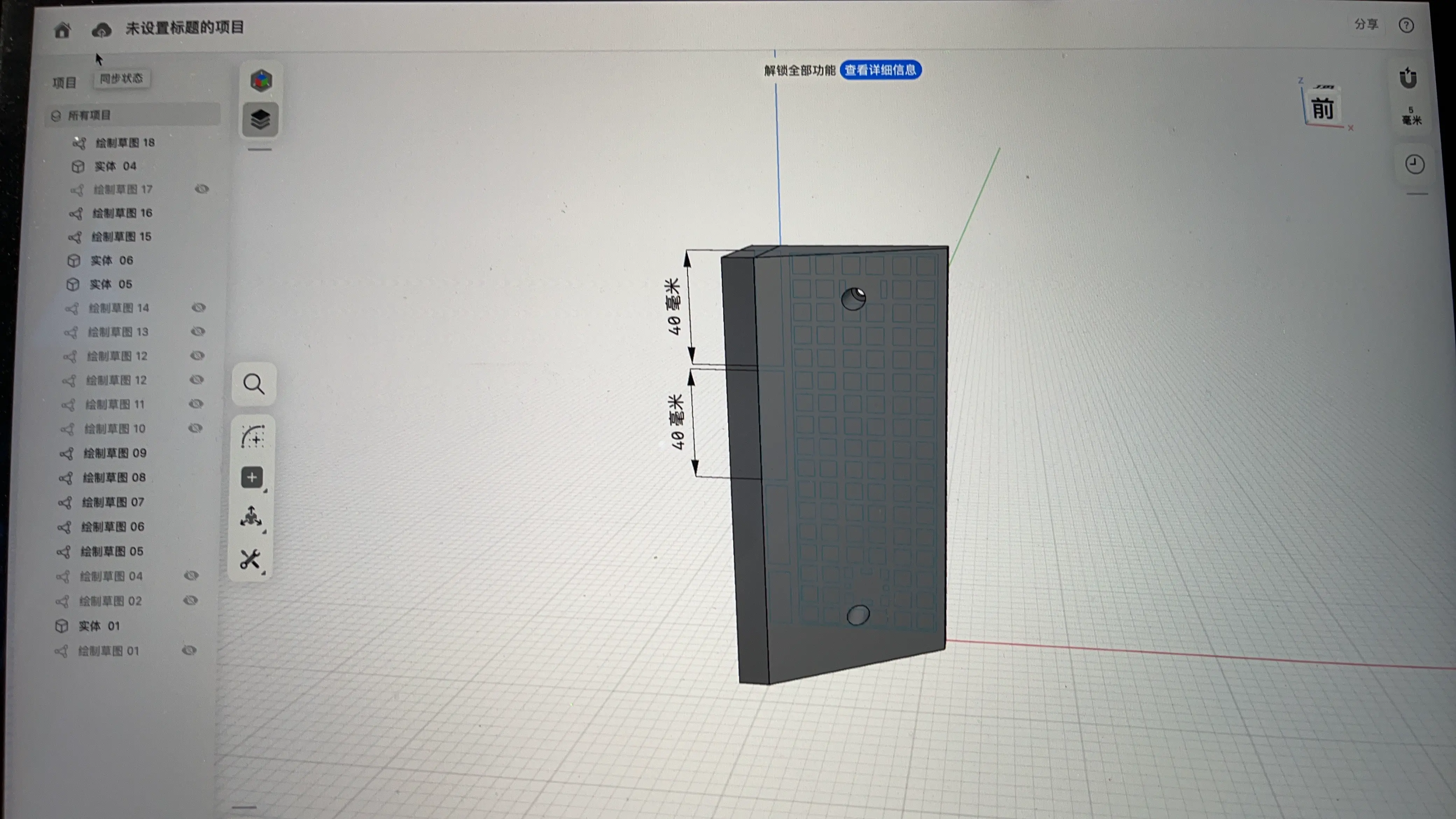Click the 查看详细信息 button
The image size is (1456, 819).
point(881,70)
